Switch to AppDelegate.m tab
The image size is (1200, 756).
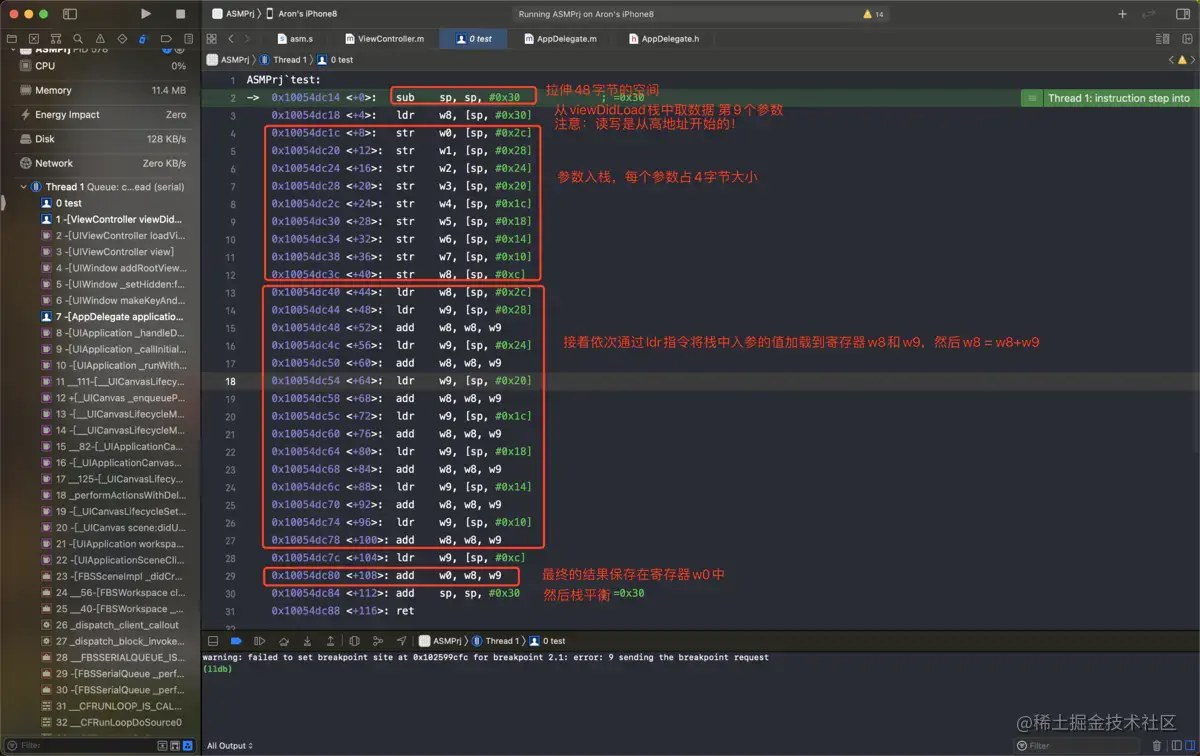tap(560, 39)
